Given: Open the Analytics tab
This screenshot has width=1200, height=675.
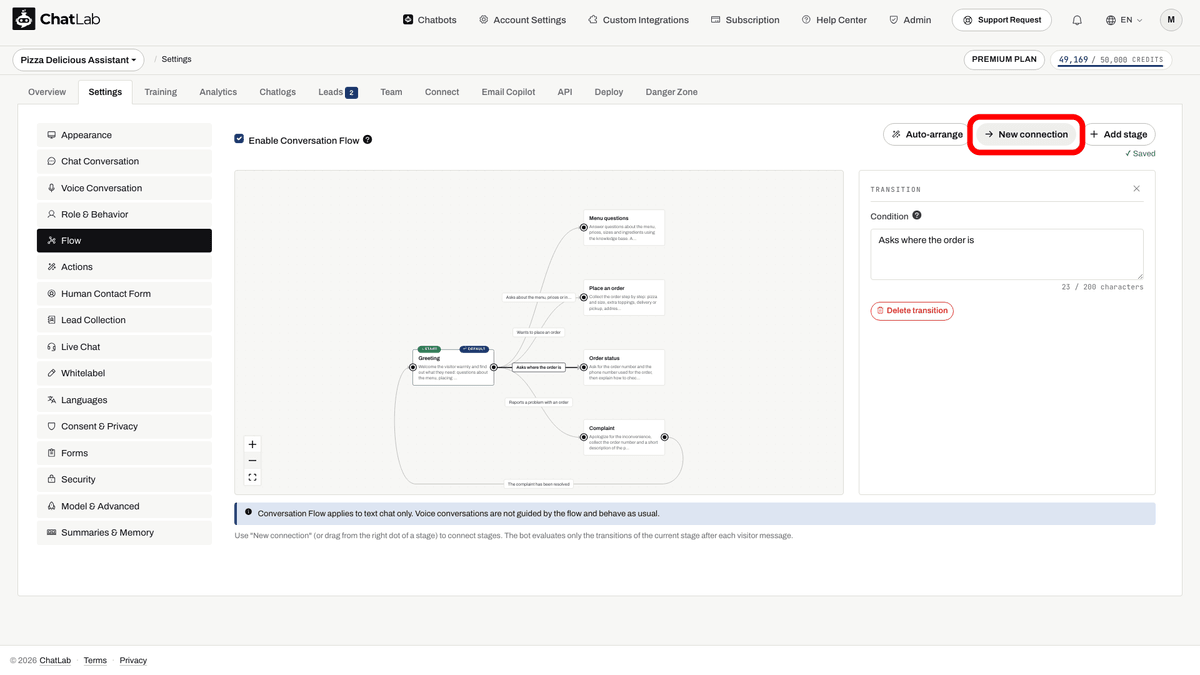Looking at the screenshot, I should (x=218, y=92).
